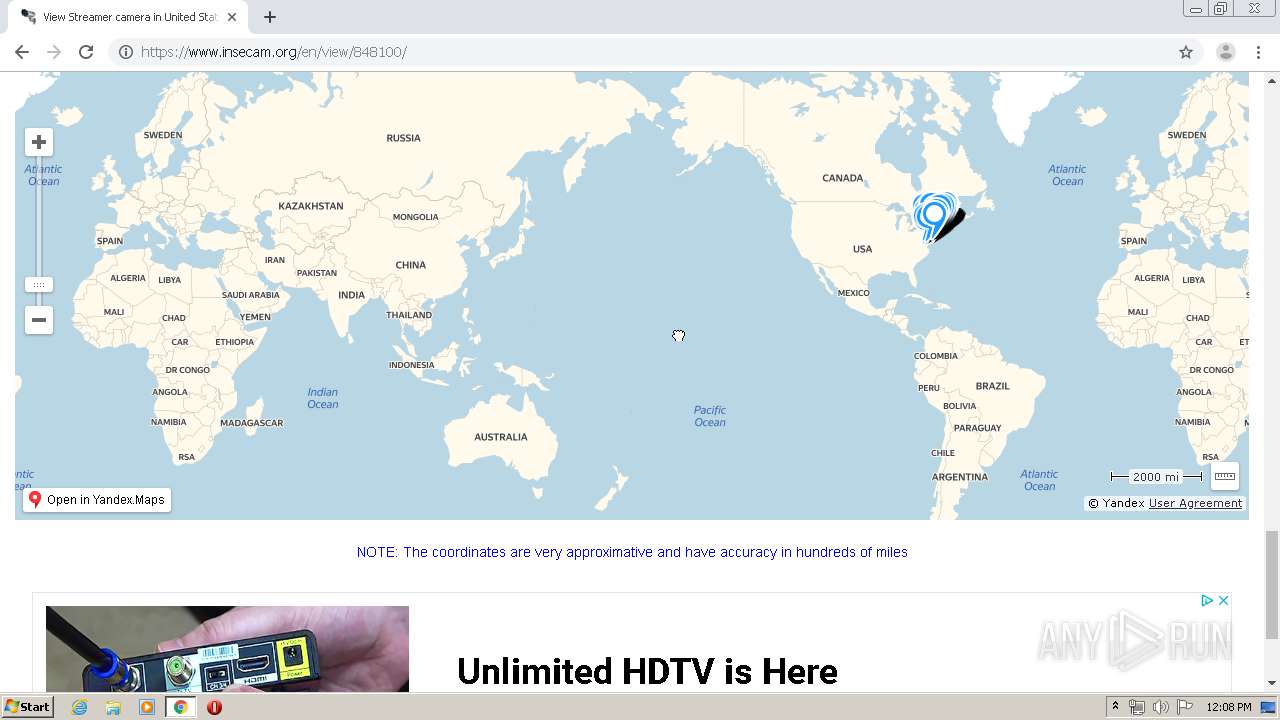This screenshot has width=1280, height=720.
Task: Click the BRAZIL label on map
Action: point(993,386)
